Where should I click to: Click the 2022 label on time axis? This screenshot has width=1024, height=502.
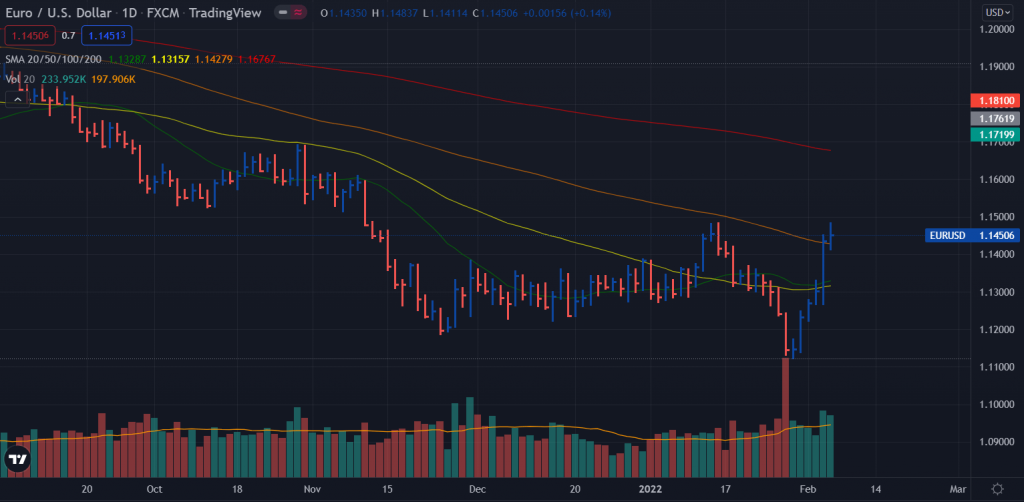click(649, 488)
